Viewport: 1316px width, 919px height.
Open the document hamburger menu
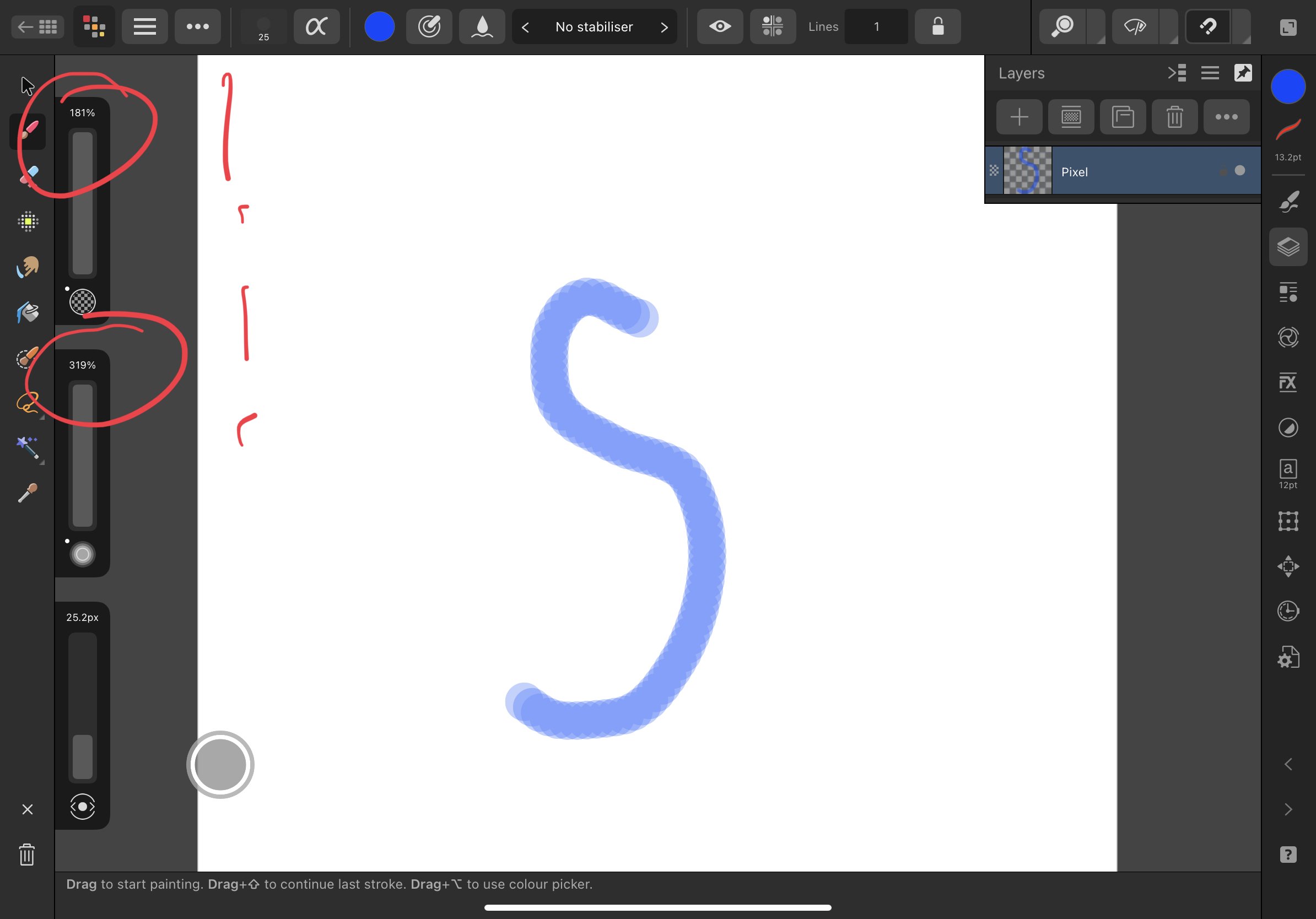[144, 26]
